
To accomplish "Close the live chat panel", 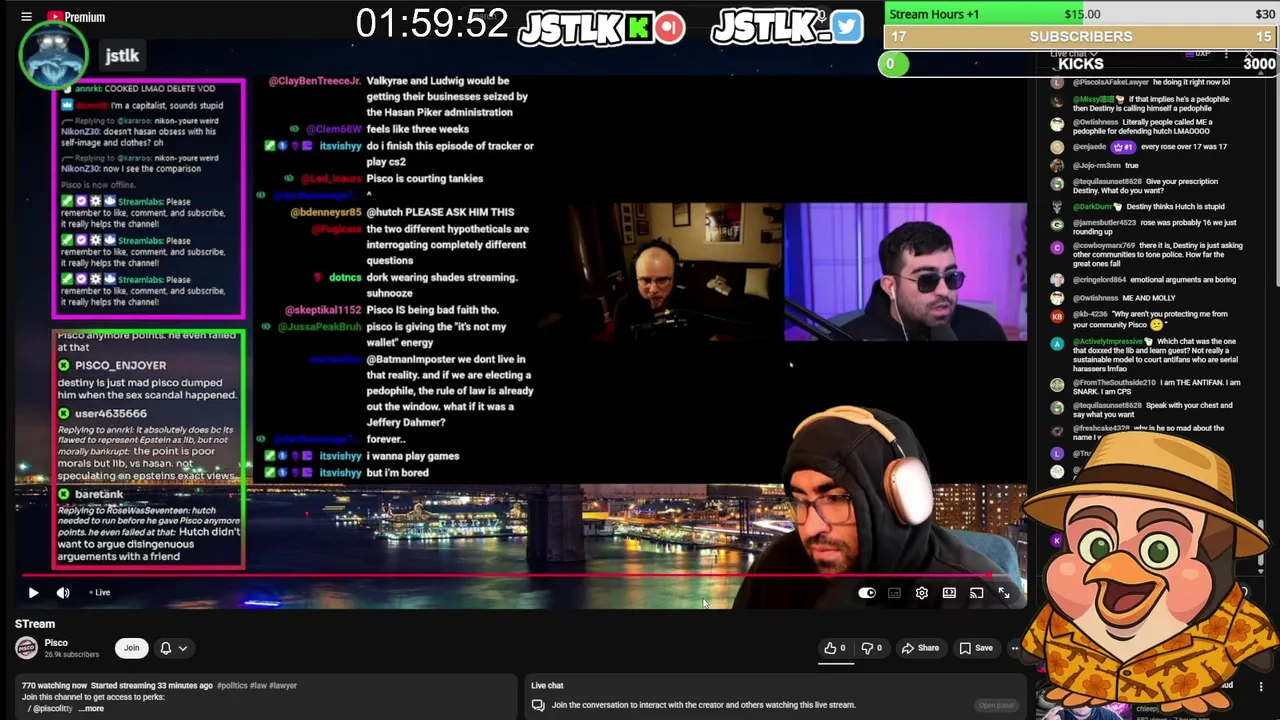I will [1250, 53].
